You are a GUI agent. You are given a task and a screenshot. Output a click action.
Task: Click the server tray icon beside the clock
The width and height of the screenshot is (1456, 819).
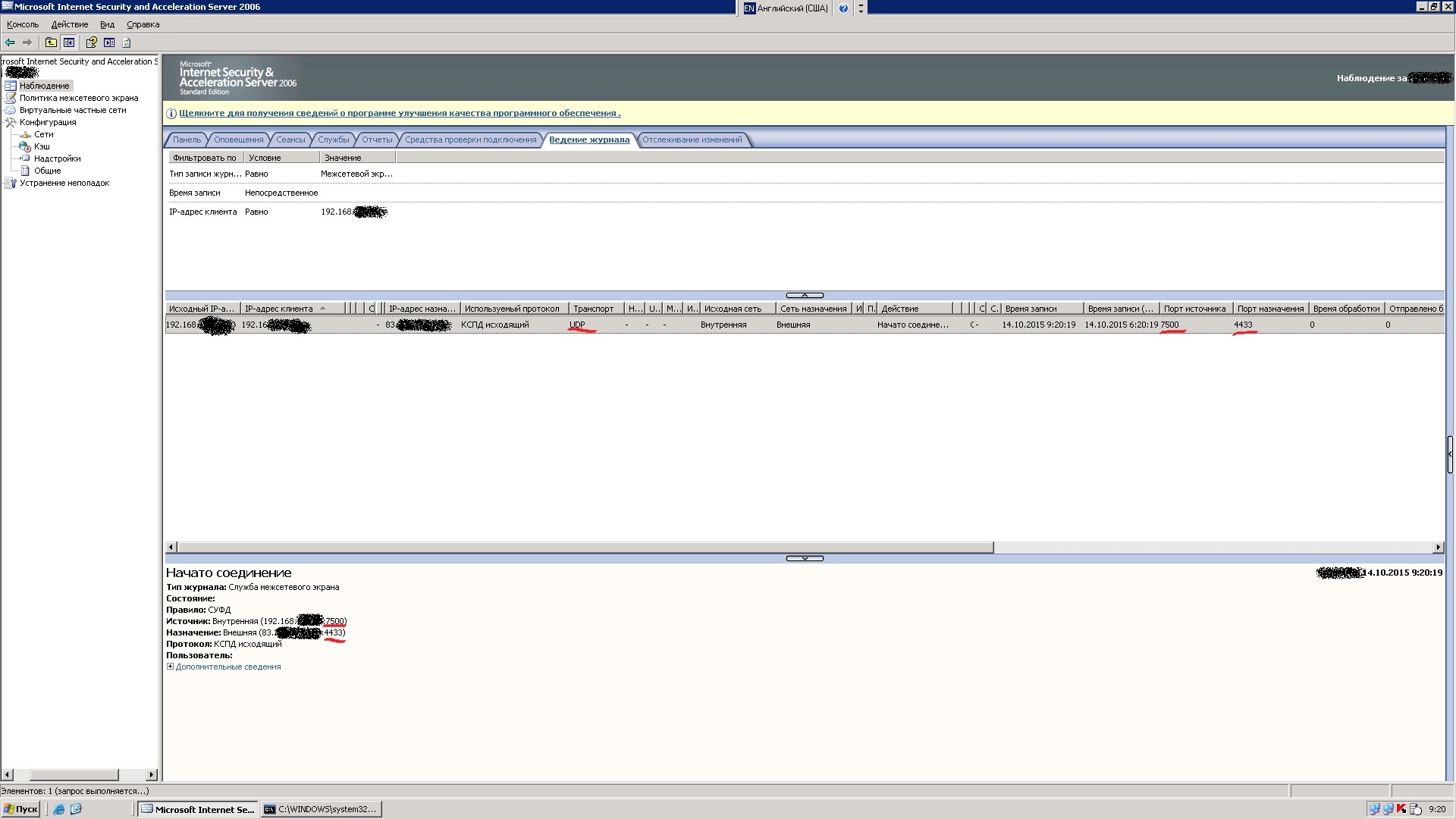(x=1415, y=809)
